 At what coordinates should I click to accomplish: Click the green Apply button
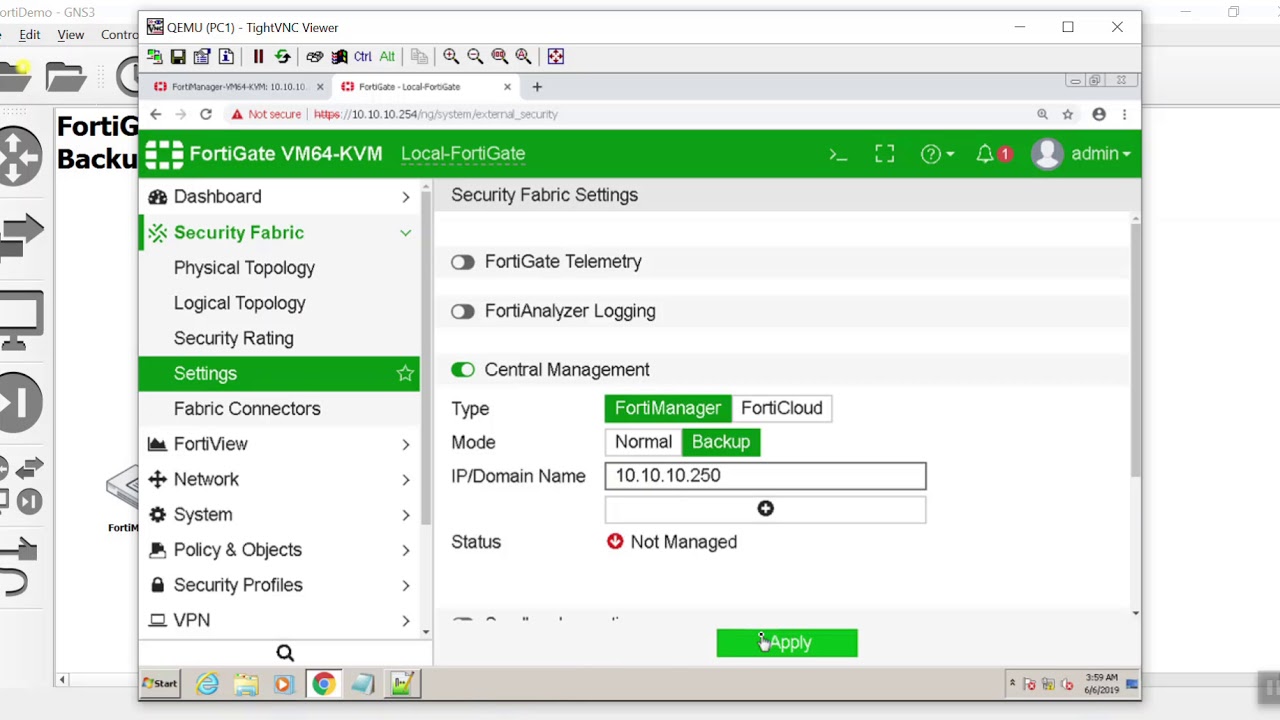(x=787, y=643)
